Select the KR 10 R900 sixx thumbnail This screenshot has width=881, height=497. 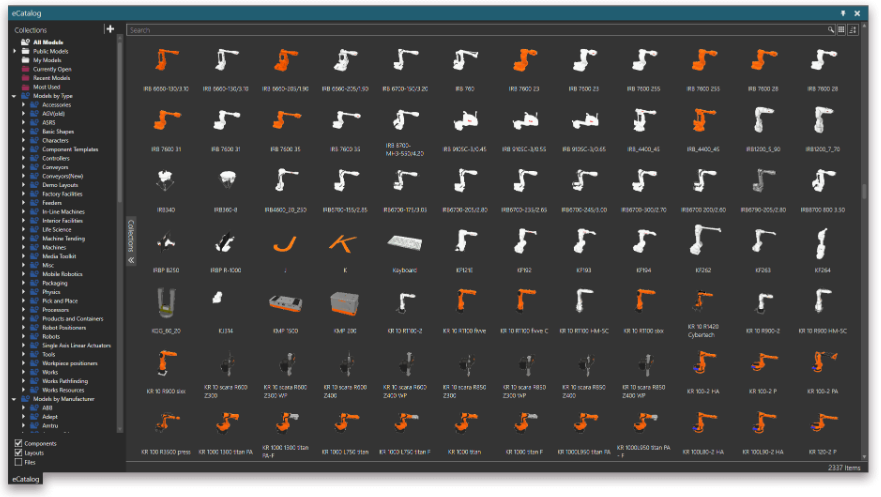[166, 363]
